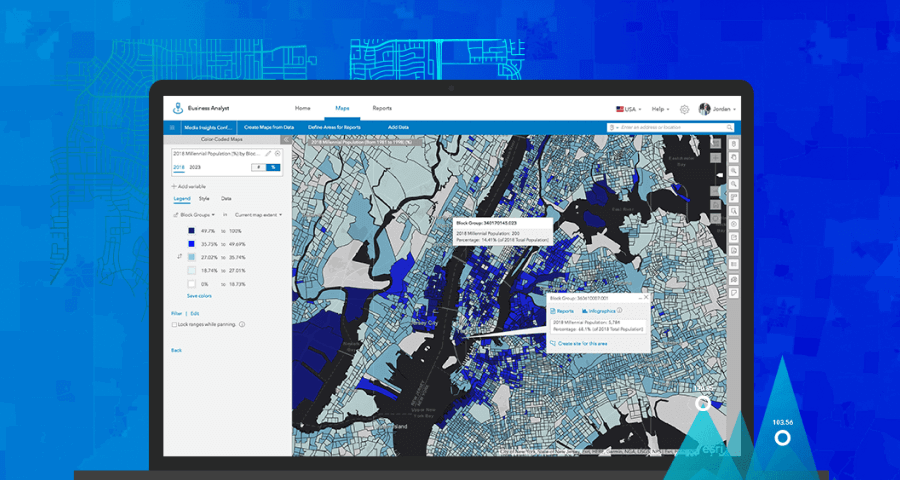Viewport: 900px width, 480px height.
Task: Click the pale 18.74% to 27.01% swatch
Action: pos(192,270)
